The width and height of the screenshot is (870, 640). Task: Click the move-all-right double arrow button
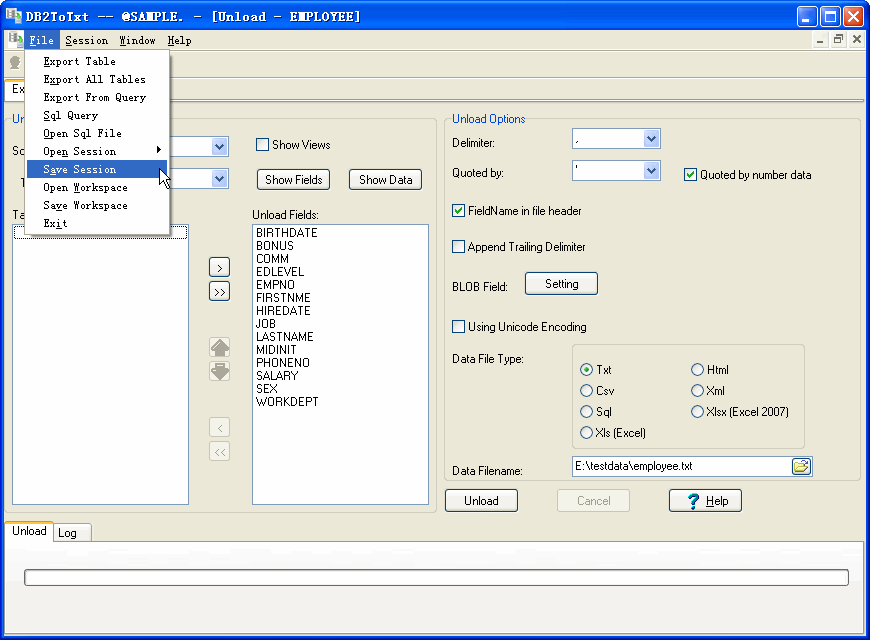220,291
